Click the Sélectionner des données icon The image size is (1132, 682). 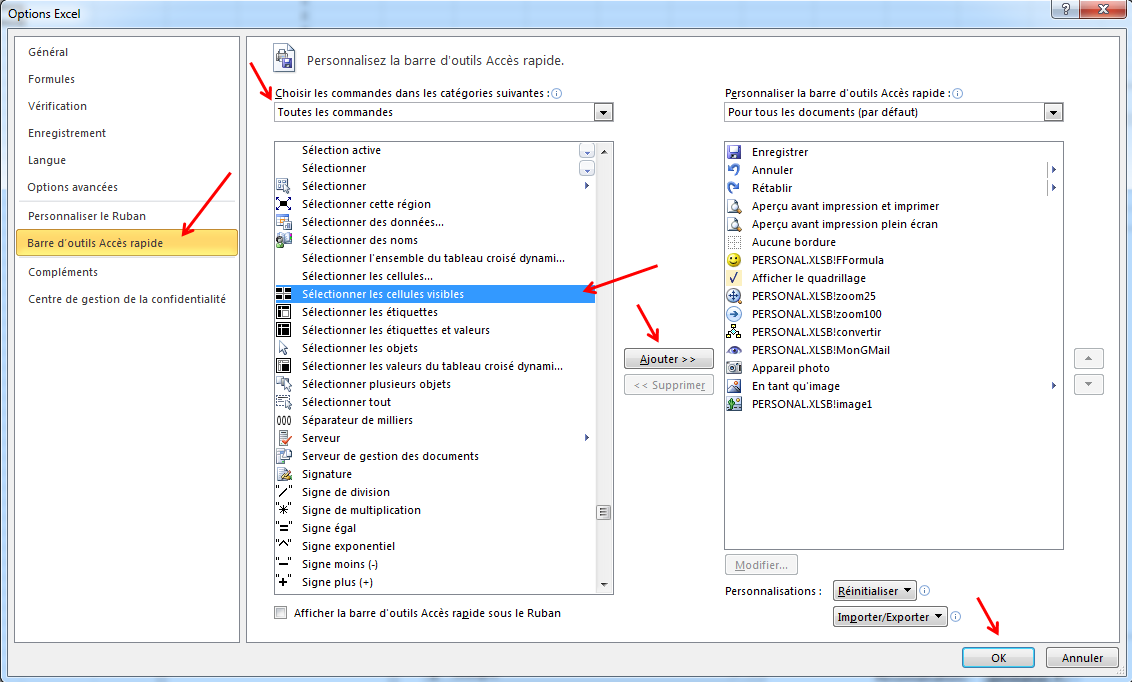point(284,222)
